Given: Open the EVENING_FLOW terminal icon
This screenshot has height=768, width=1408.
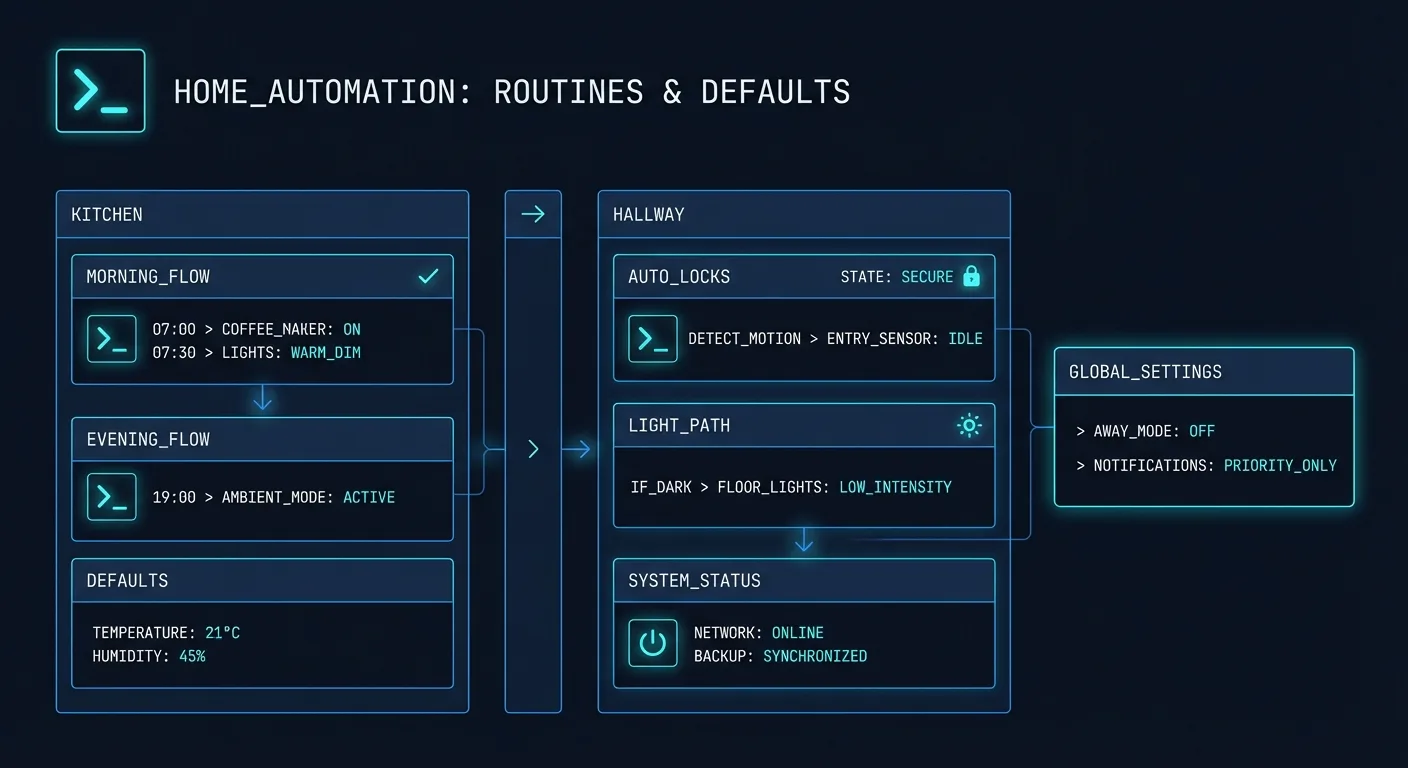Looking at the screenshot, I should (112, 497).
